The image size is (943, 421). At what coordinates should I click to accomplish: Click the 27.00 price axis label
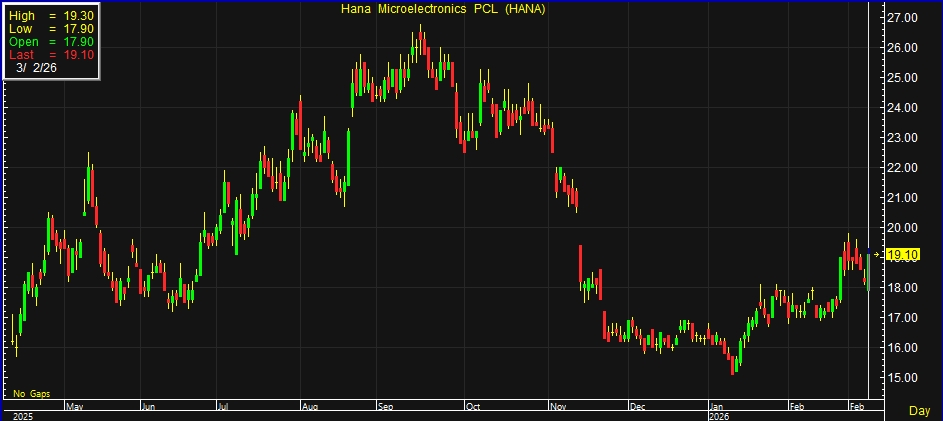point(903,18)
